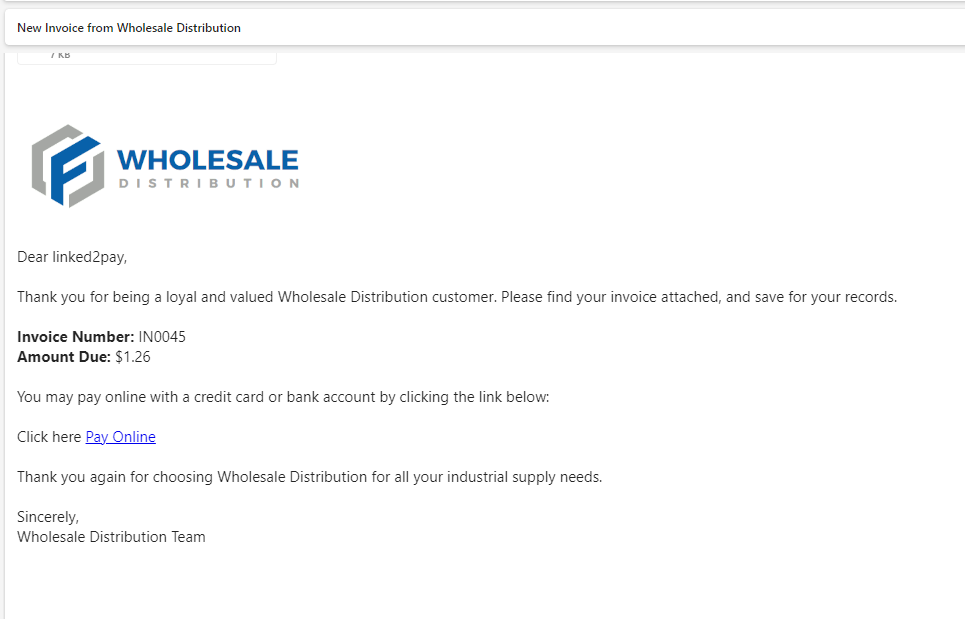This screenshot has height=619, width=965.
Task: Click the bold Amount Due label
Action: click(64, 357)
